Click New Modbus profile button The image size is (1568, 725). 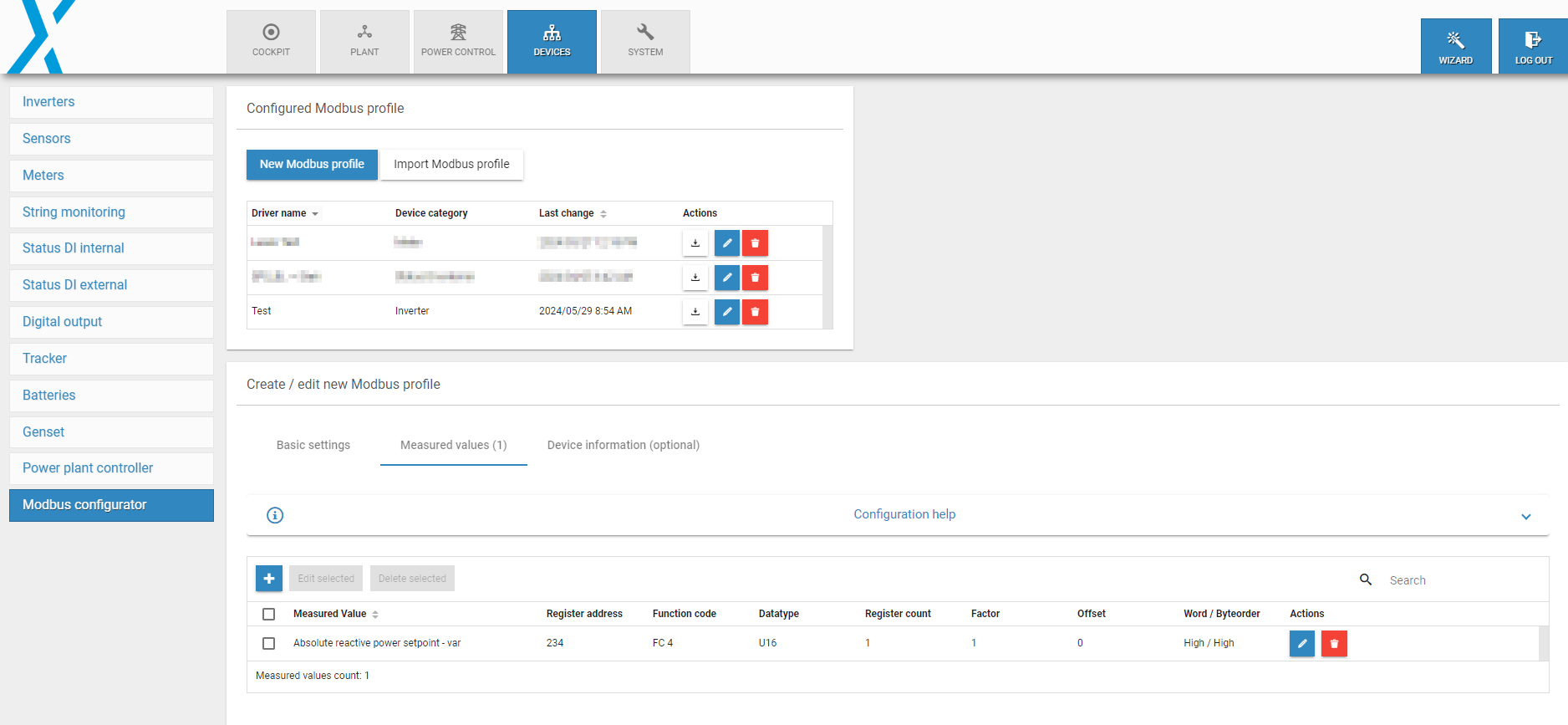[312, 165]
